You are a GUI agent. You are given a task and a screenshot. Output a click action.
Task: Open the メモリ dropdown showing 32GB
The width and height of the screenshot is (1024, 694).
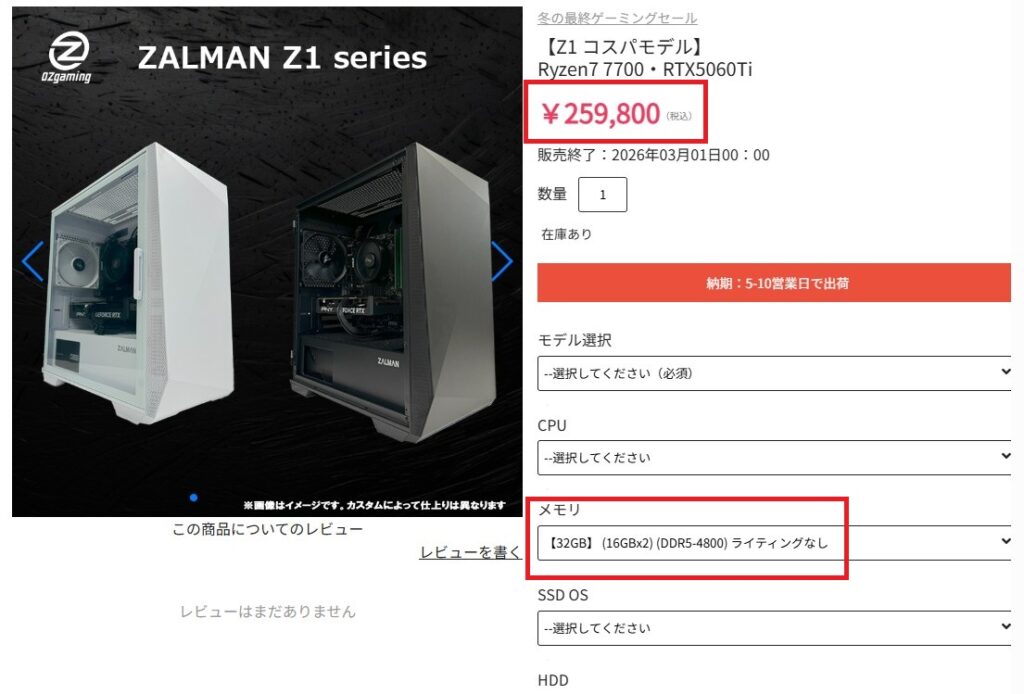775,543
